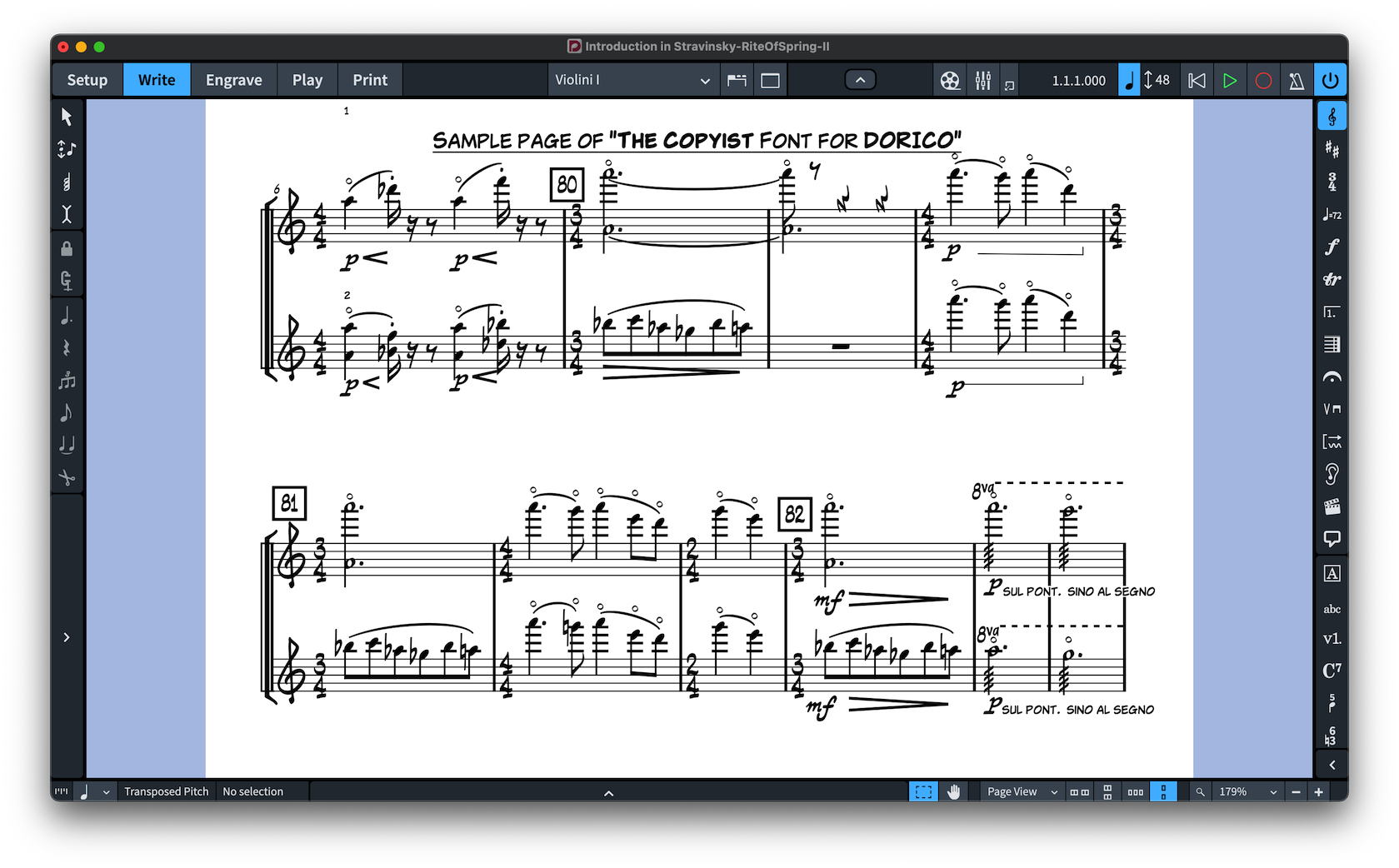Image resolution: width=1399 pixels, height=868 pixels.
Task: Zoom out with the minus button
Action: pyautogui.click(x=1296, y=791)
